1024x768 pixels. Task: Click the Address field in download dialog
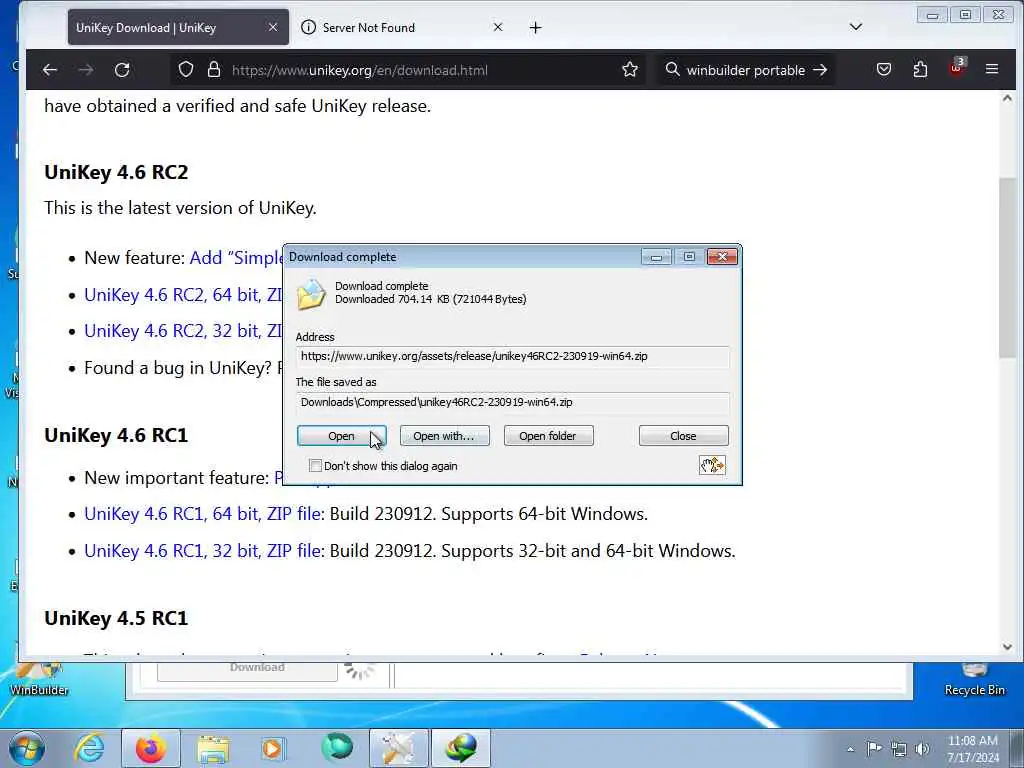[x=513, y=357]
